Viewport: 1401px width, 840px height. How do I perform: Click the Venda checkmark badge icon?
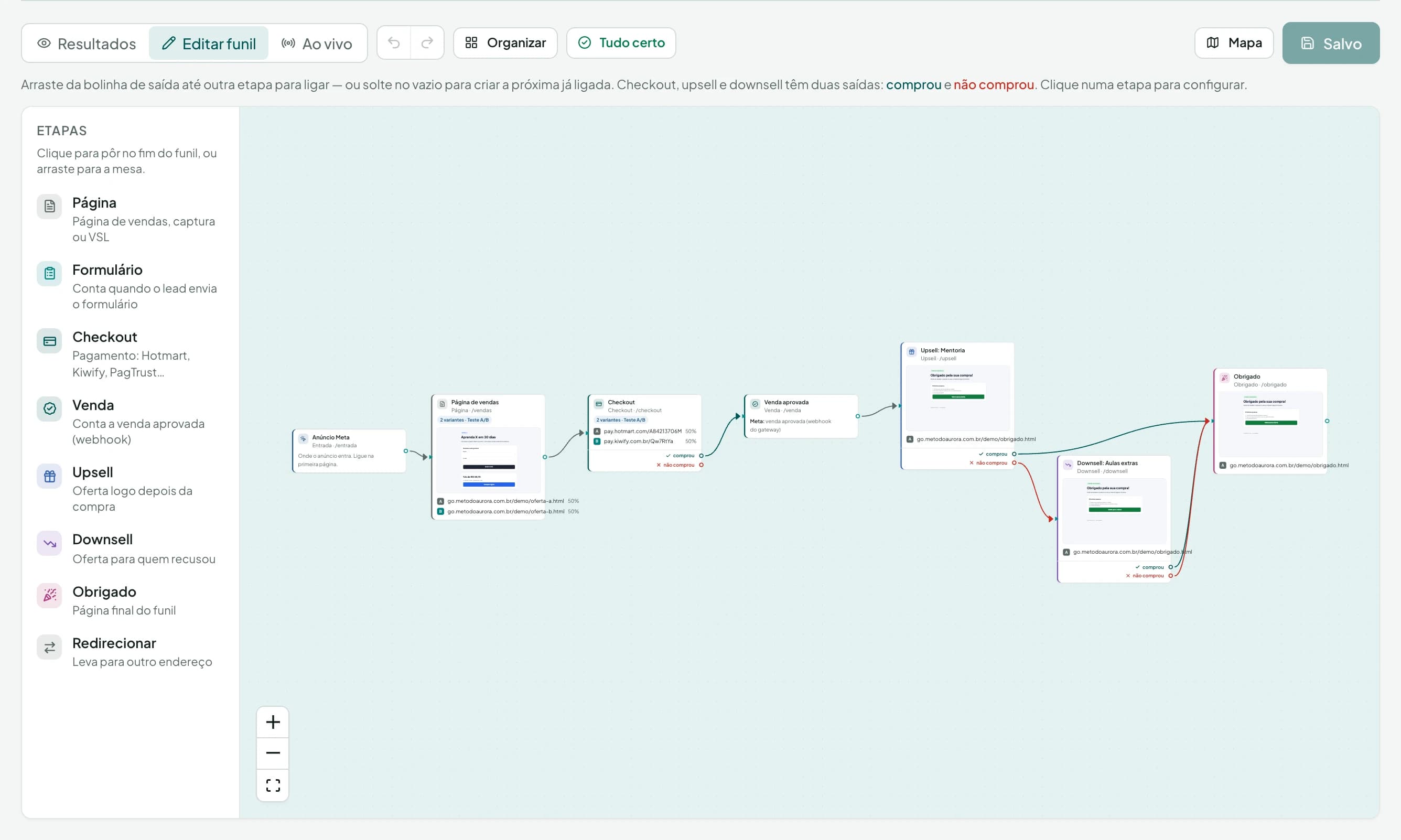tap(49, 408)
